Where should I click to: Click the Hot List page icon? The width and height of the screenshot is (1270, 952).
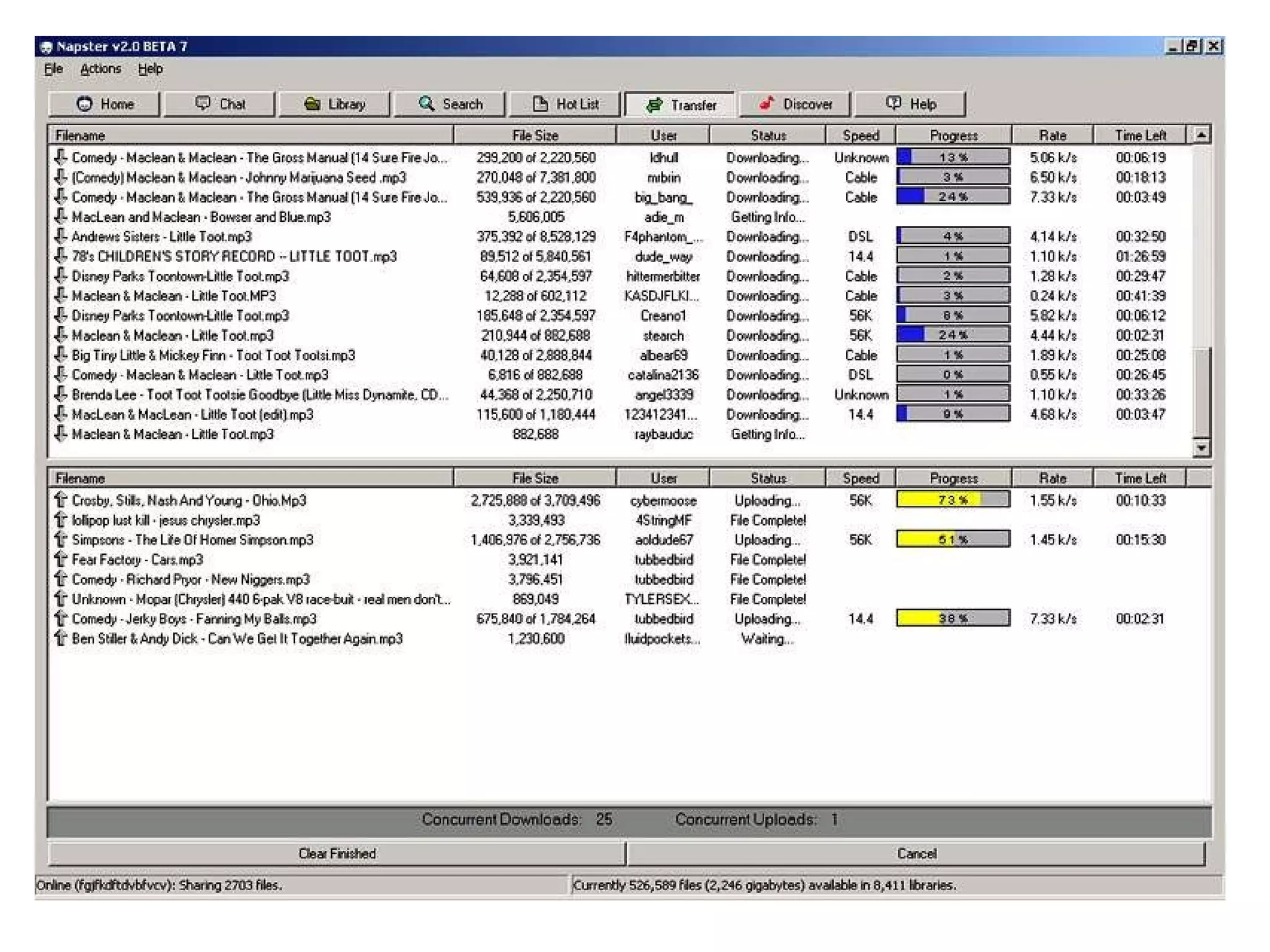(541, 104)
